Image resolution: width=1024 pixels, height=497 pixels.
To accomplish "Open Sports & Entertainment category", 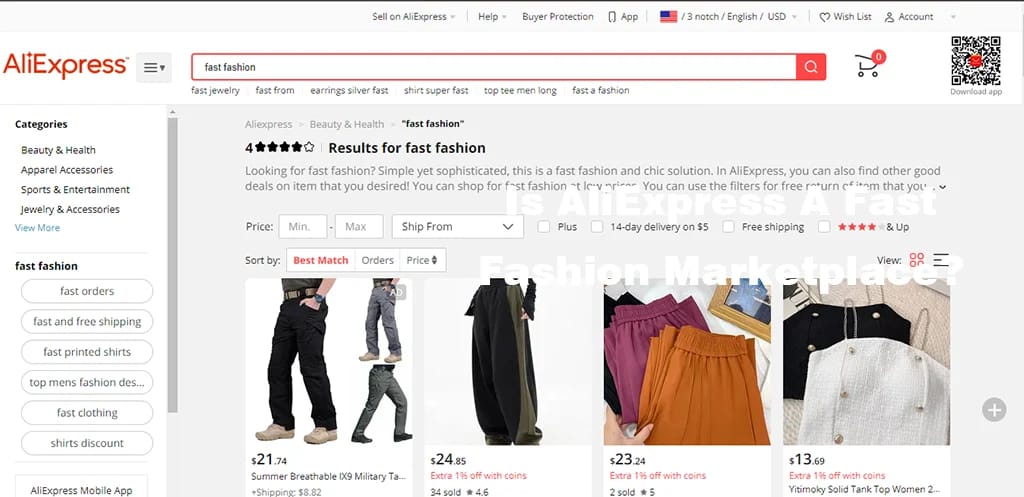I will [x=75, y=189].
